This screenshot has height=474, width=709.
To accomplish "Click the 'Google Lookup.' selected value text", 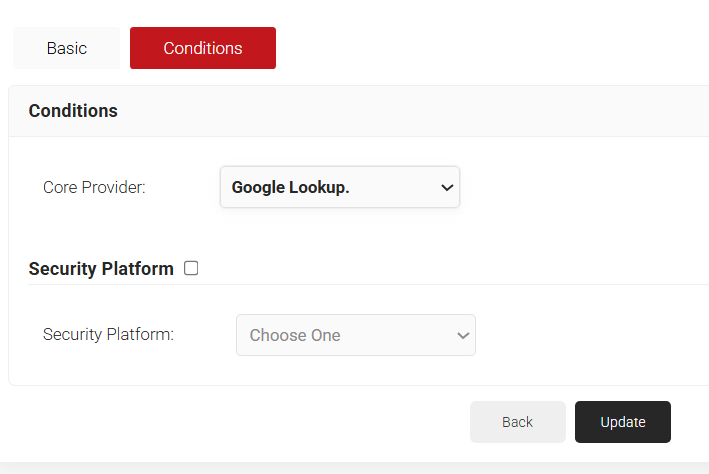I will (290, 187).
